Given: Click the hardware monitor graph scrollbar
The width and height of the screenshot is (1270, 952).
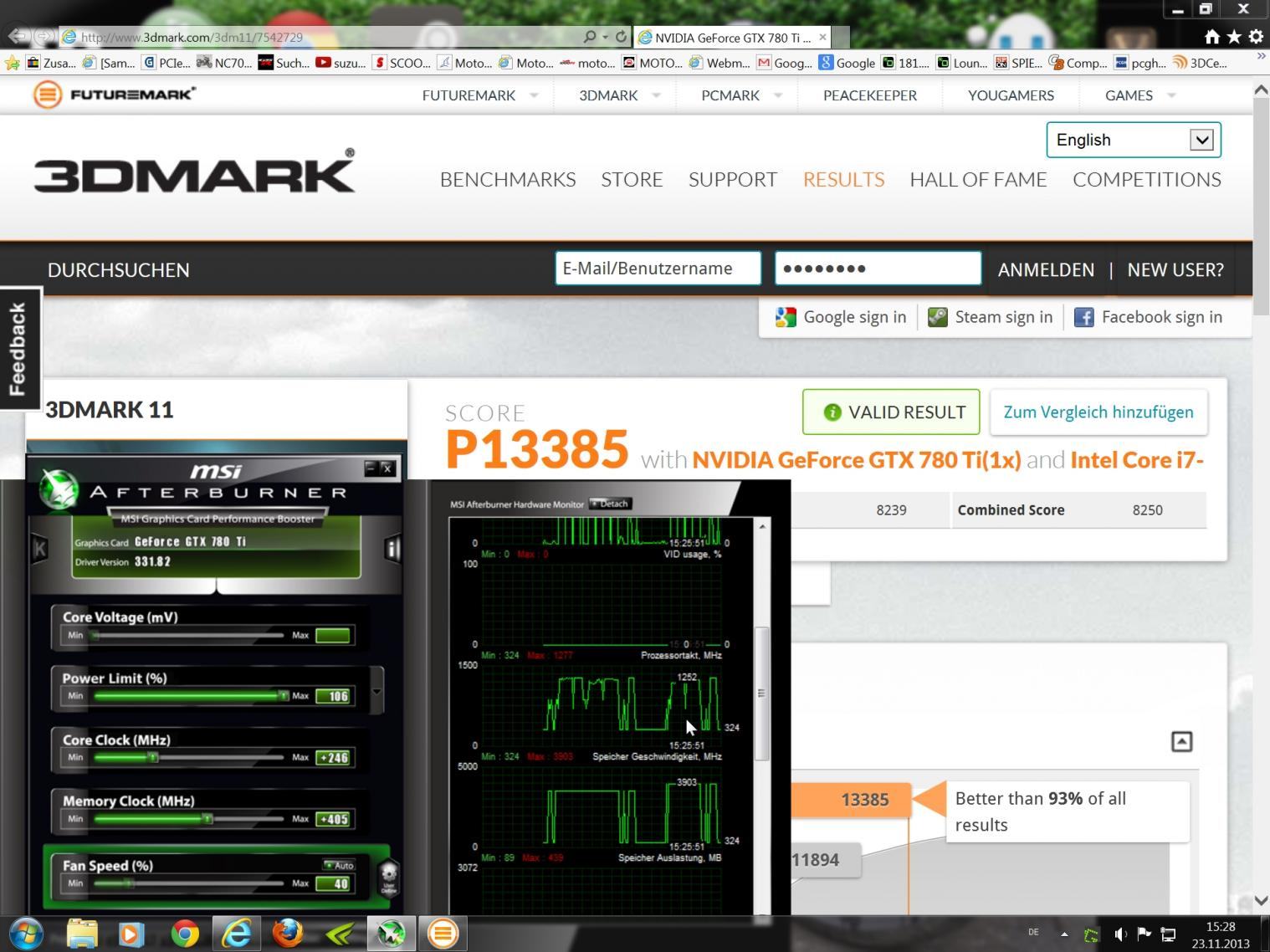Looking at the screenshot, I should click(761, 693).
